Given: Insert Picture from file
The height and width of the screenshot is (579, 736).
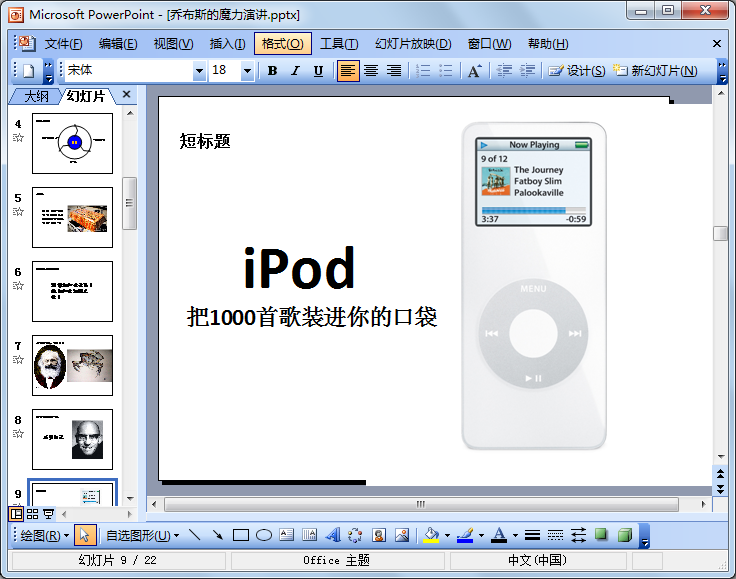Looking at the screenshot, I should tap(402, 535).
